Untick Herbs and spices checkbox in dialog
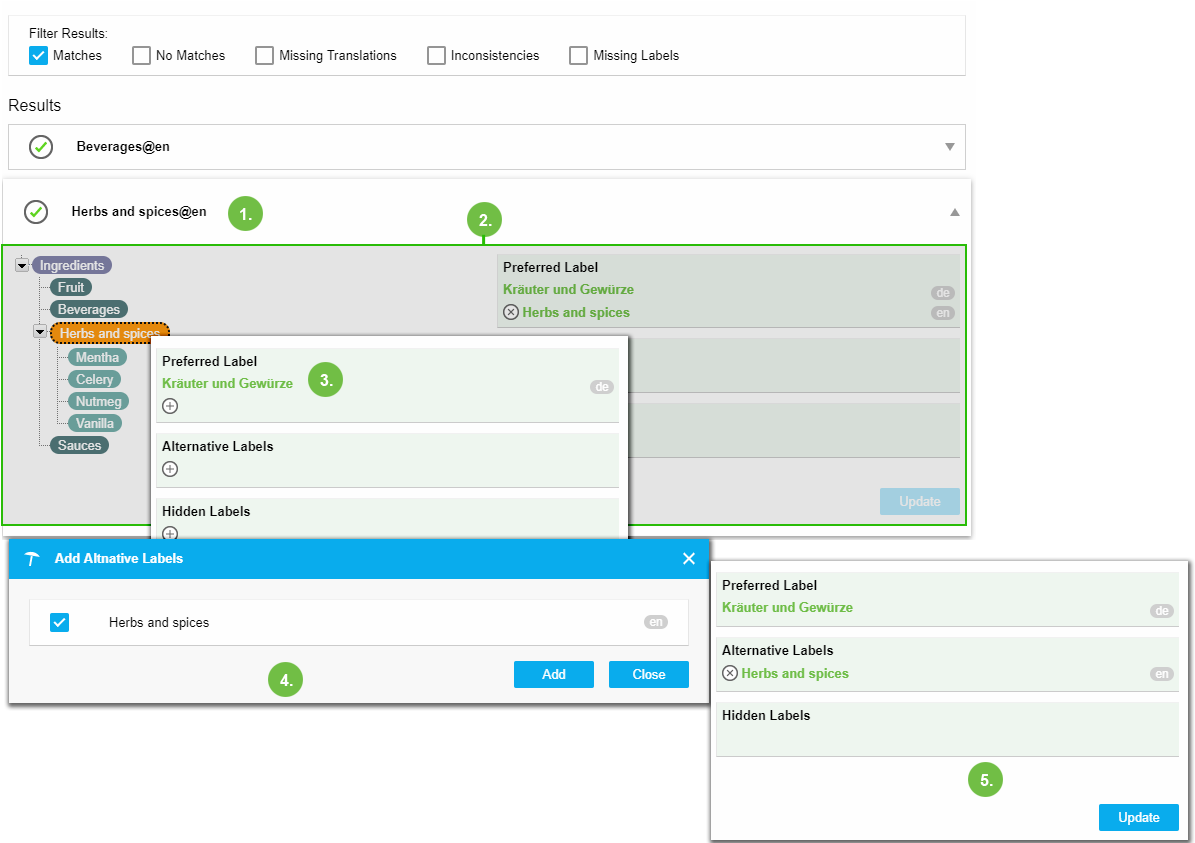 60,623
